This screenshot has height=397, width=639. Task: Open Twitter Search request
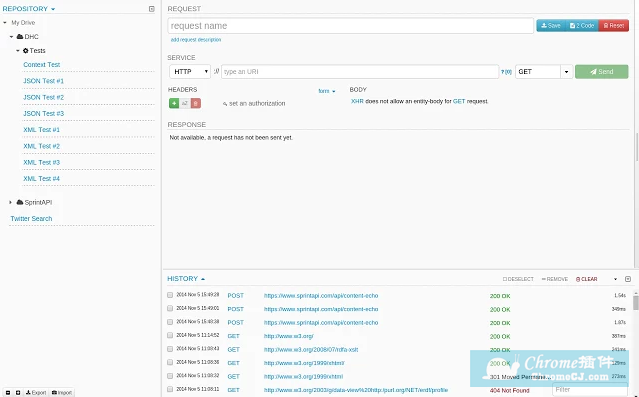click(31, 218)
